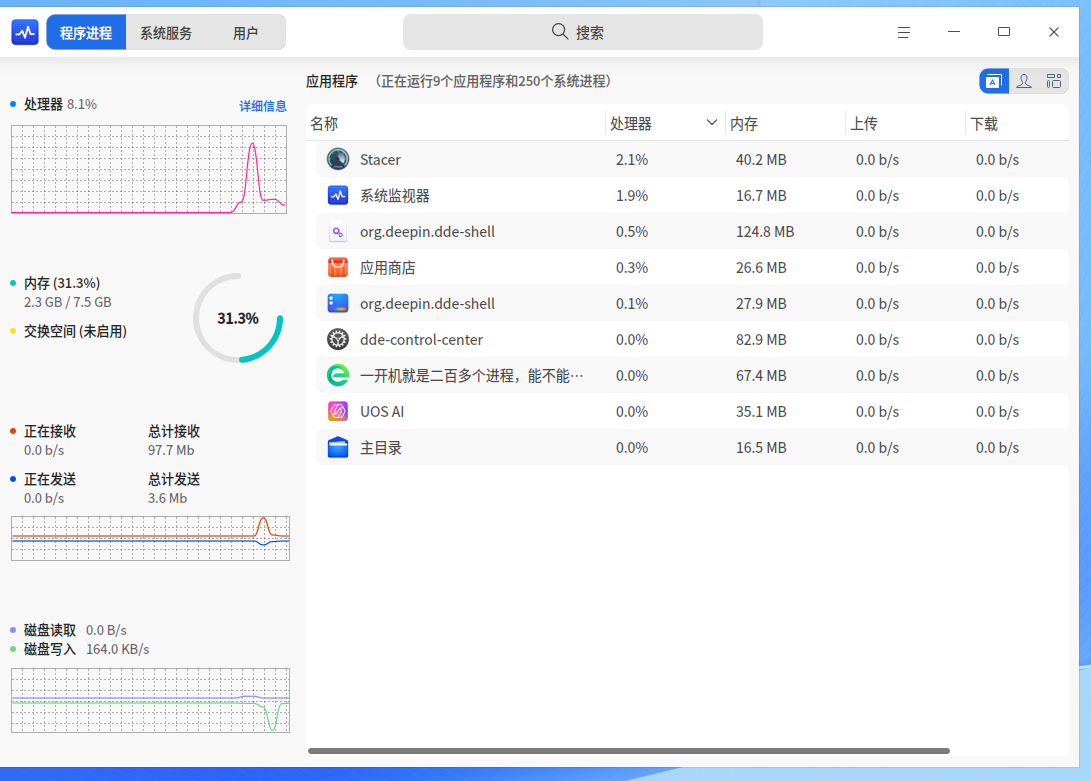The height and width of the screenshot is (781, 1091).
Task: Open 详细信息 link for processor
Action: coord(263,106)
